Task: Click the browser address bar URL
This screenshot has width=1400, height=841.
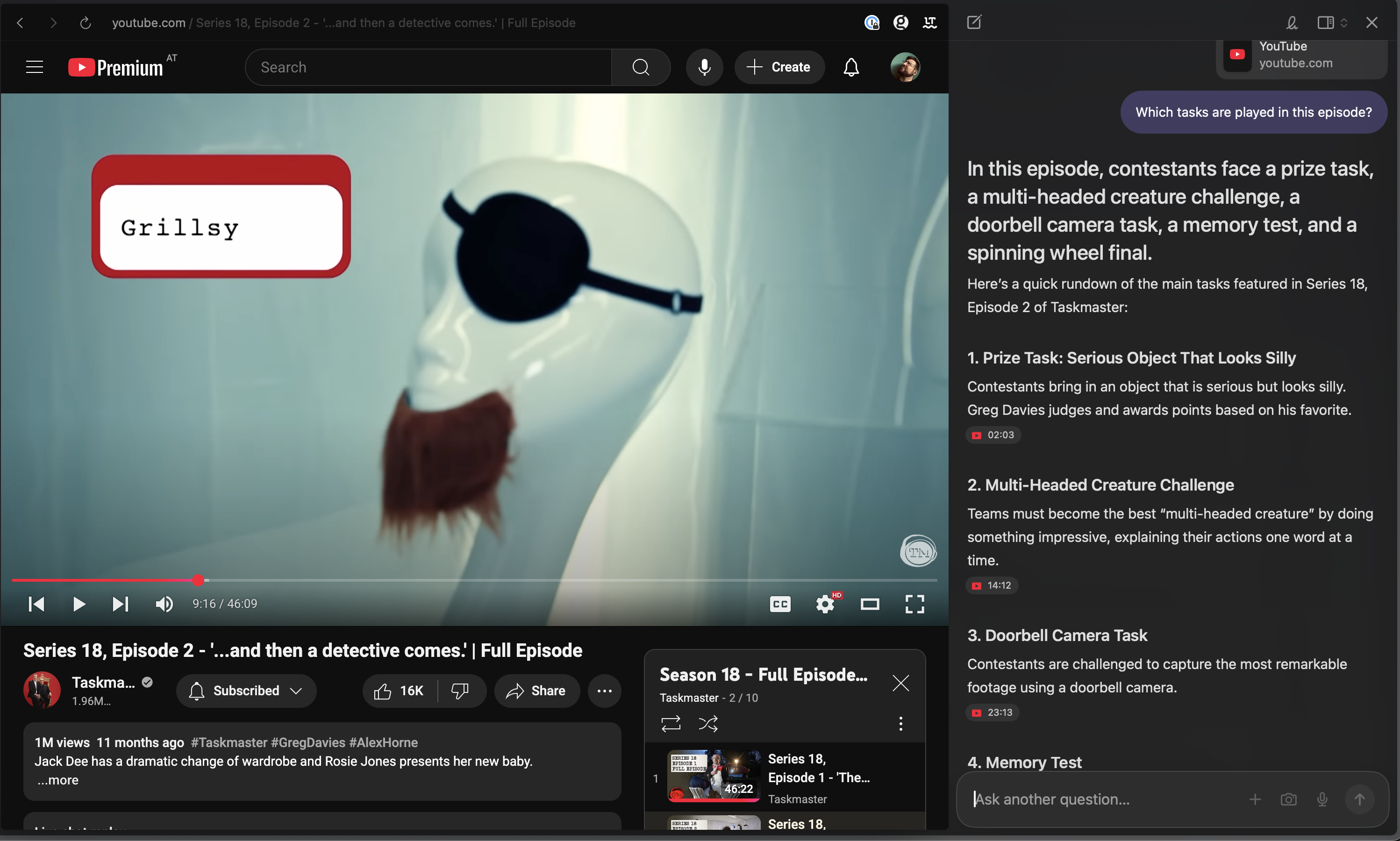Action: pyautogui.click(x=343, y=23)
